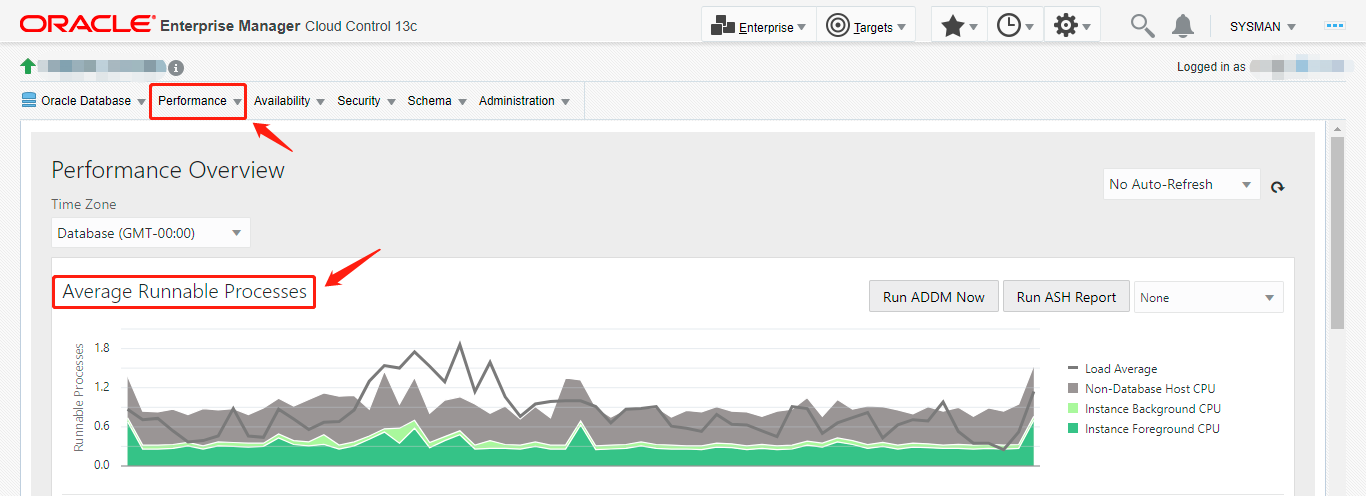Open the Targets menu

pos(866,25)
